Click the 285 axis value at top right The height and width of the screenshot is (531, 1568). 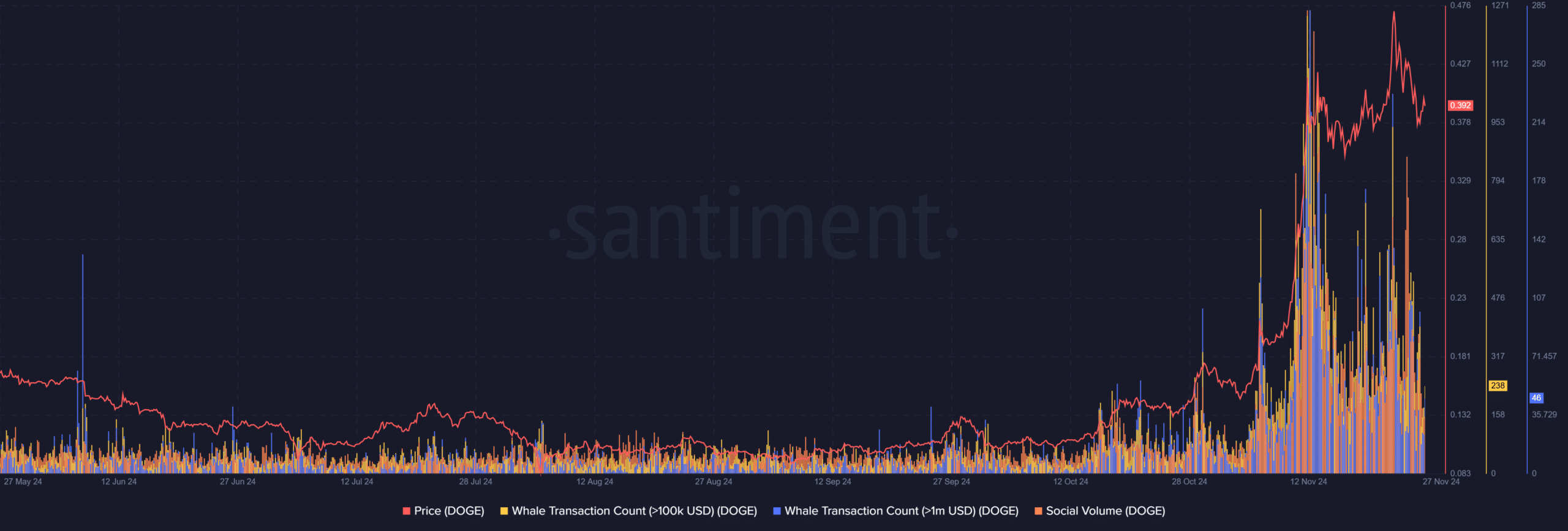(1539, 5)
